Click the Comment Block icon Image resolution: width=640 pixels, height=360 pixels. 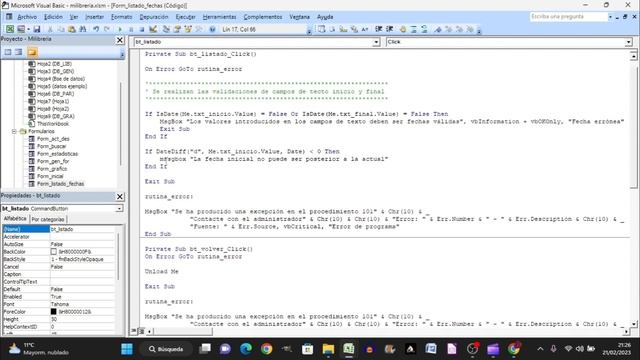coord(413,29)
